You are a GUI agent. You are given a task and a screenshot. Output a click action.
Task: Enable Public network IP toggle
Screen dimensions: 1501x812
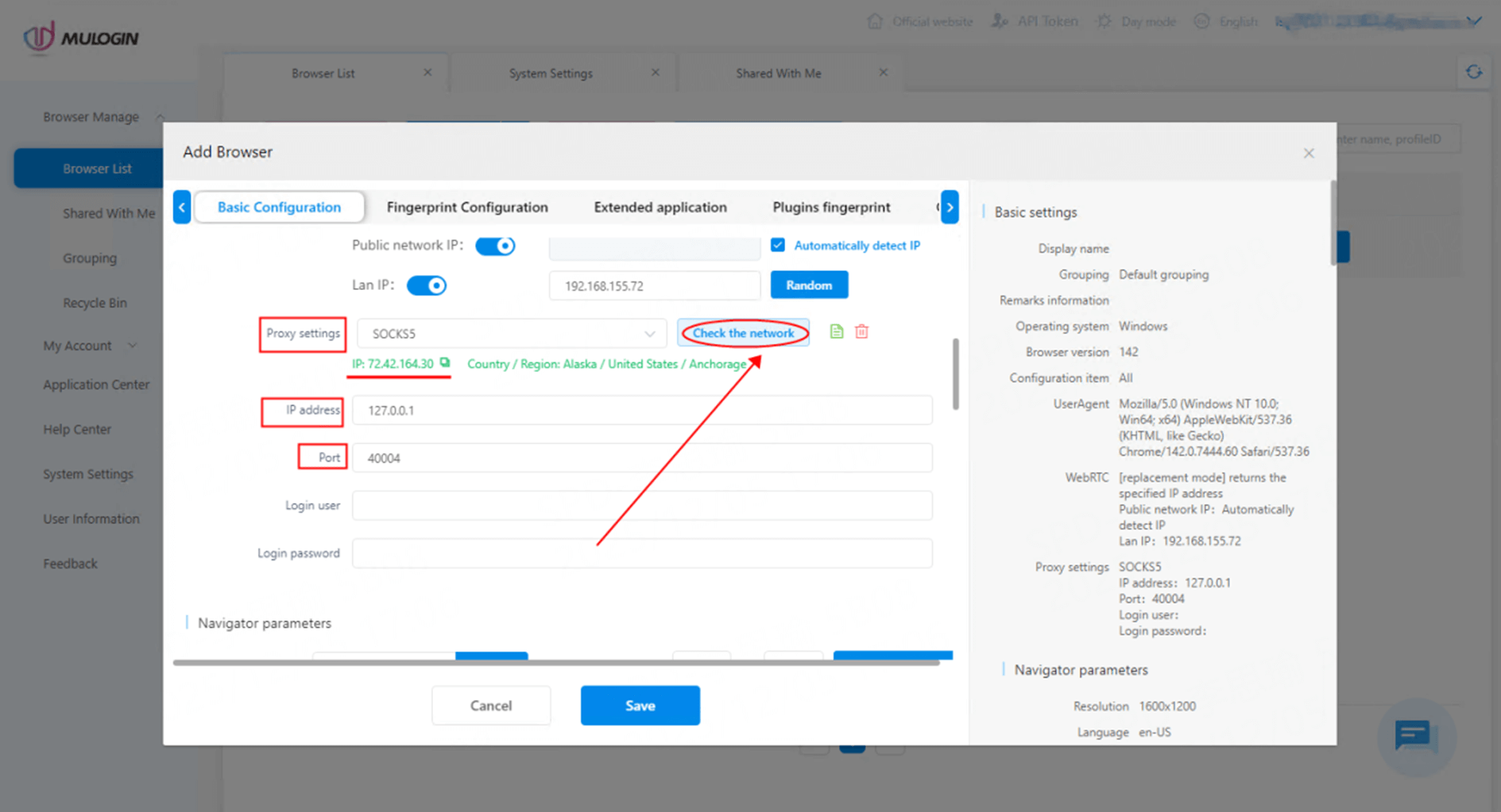click(495, 246)
